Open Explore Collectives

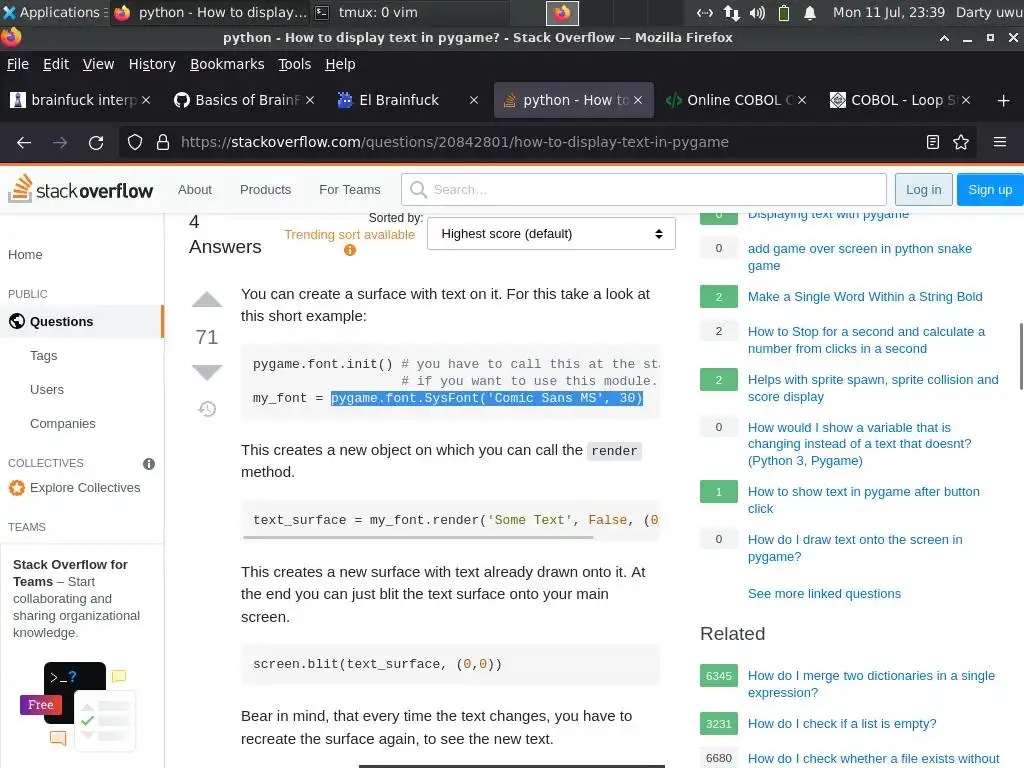click(74, 488)
